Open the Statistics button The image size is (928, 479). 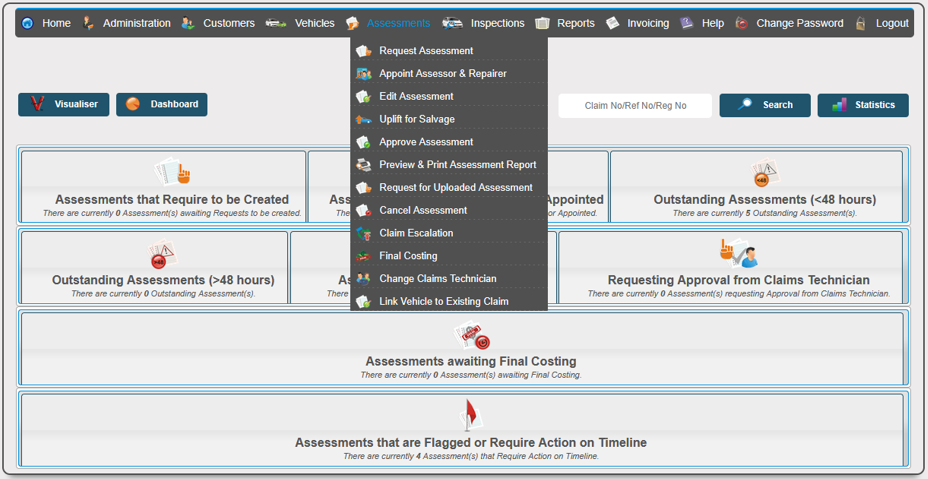(x=863, y=105)
